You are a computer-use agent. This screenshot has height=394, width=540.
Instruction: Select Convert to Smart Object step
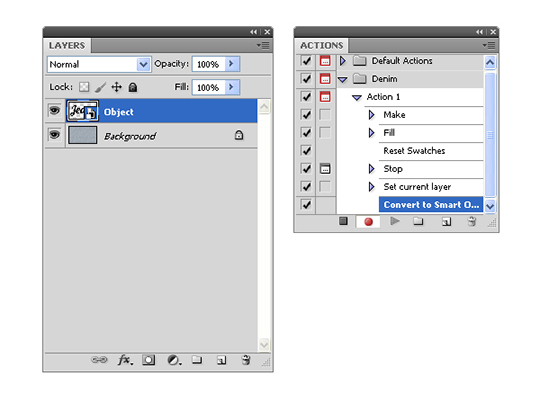[431, 205]
